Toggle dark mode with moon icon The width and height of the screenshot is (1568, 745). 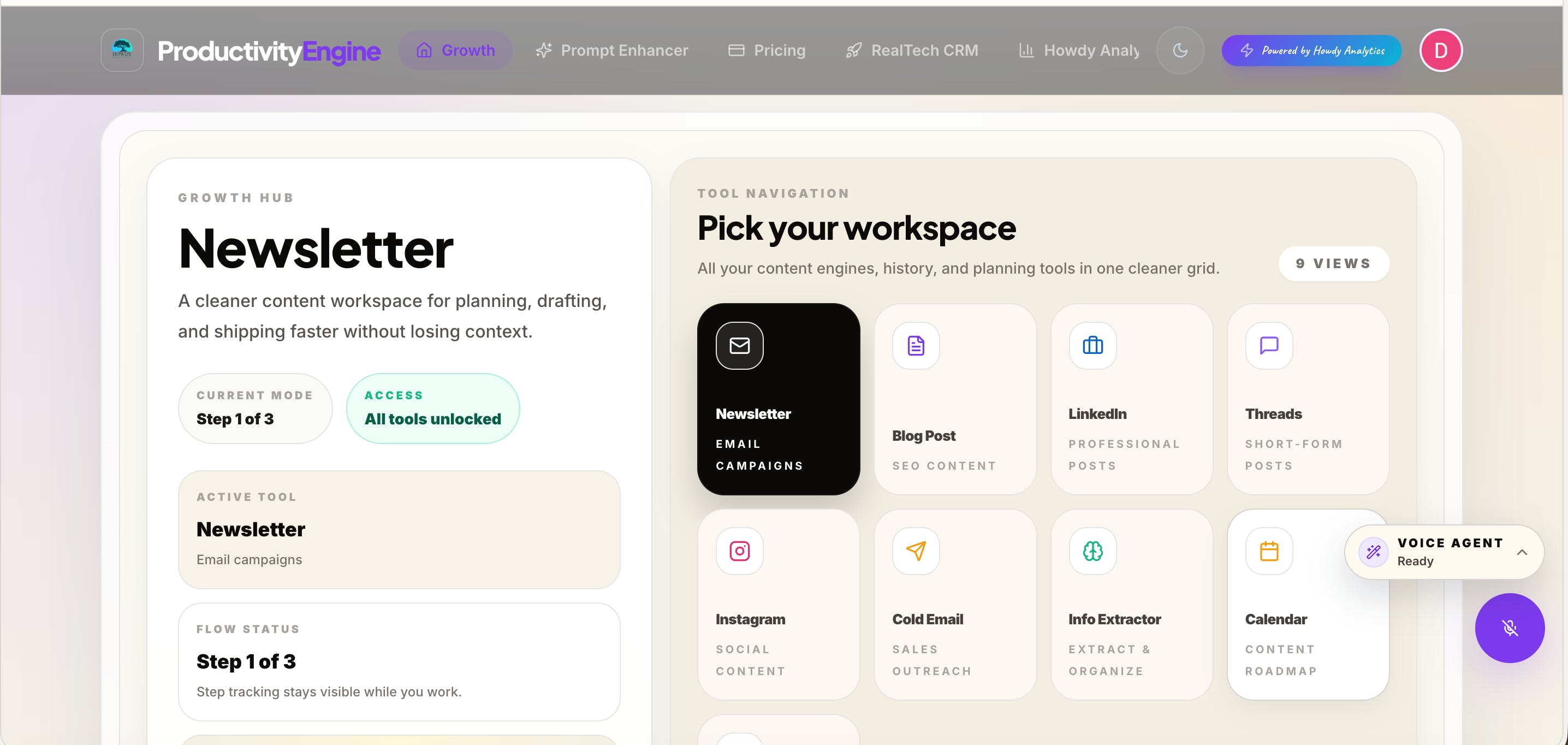[x=1180, y=50]
